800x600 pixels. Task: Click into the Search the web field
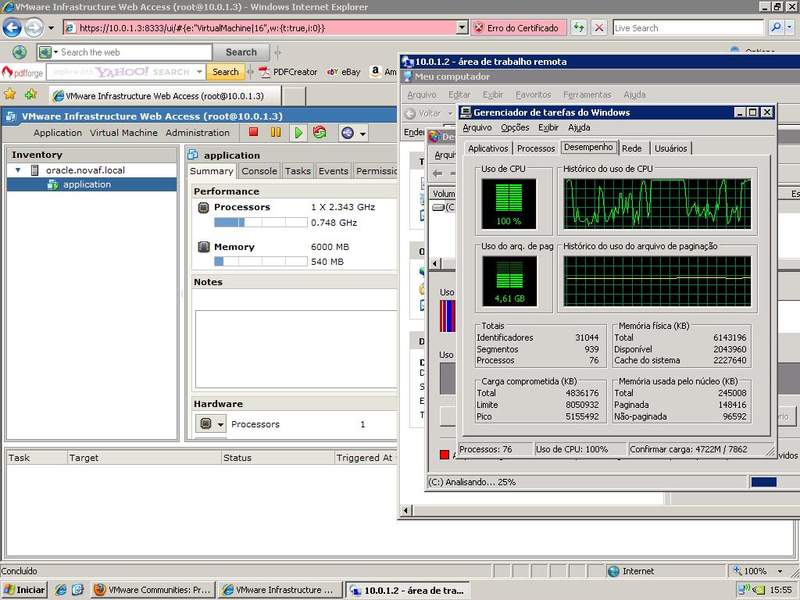(x=135, y=52)
